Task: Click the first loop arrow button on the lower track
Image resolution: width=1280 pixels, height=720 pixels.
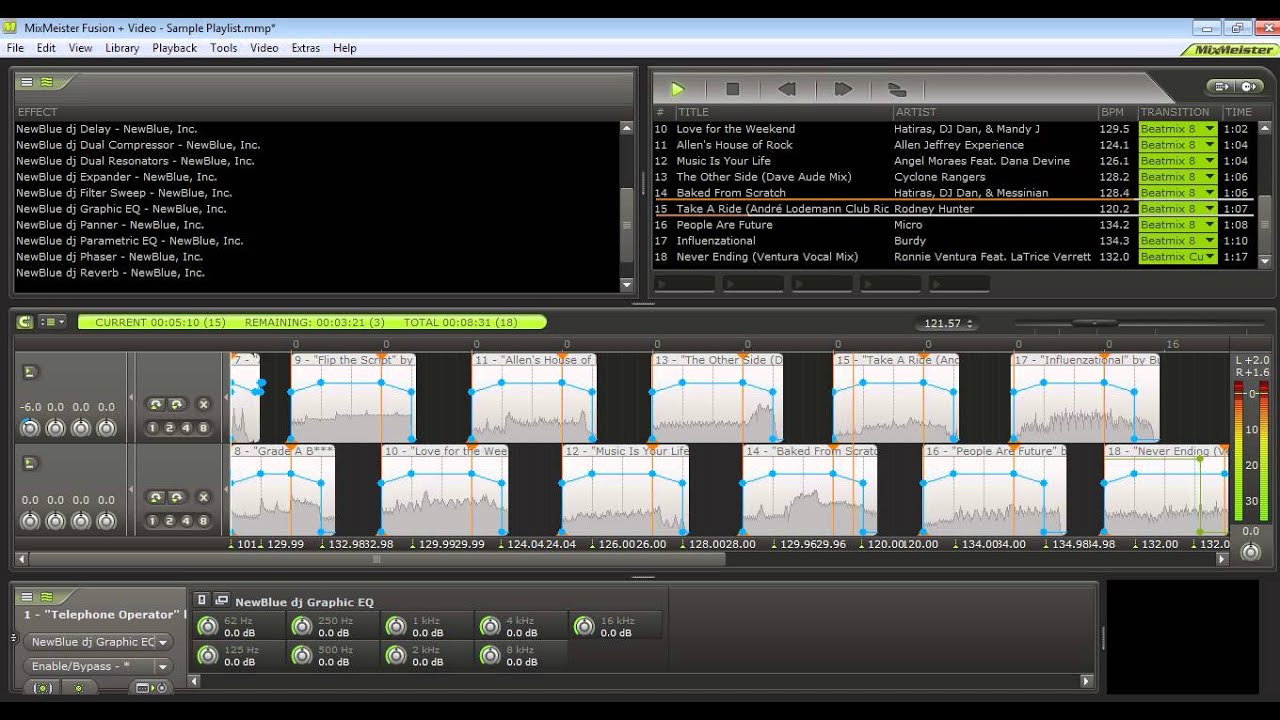Action: [155, 497]
